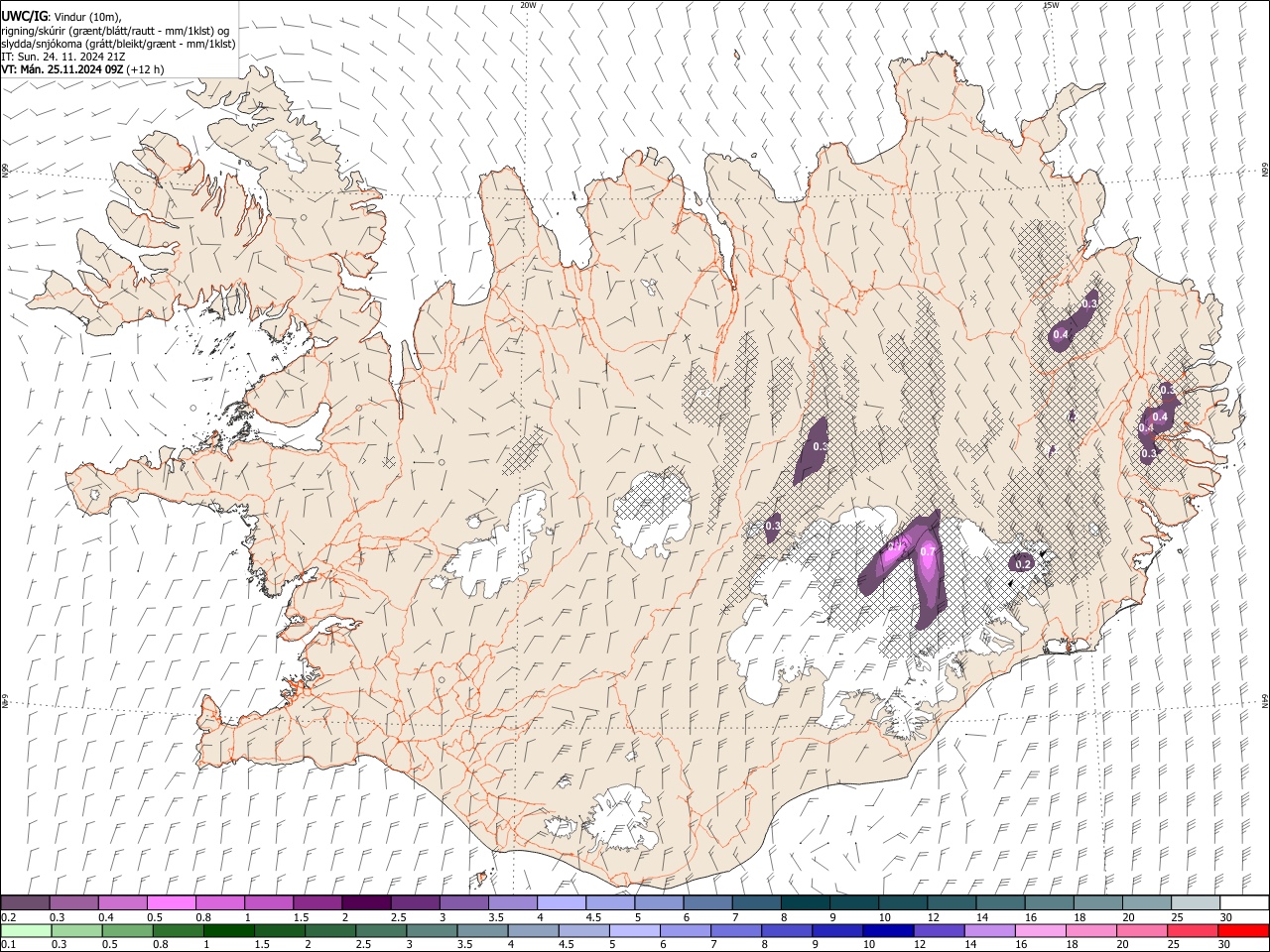Click the 0.1 label in the rain legend
The image size is (1270, 952).
(8, 944)
